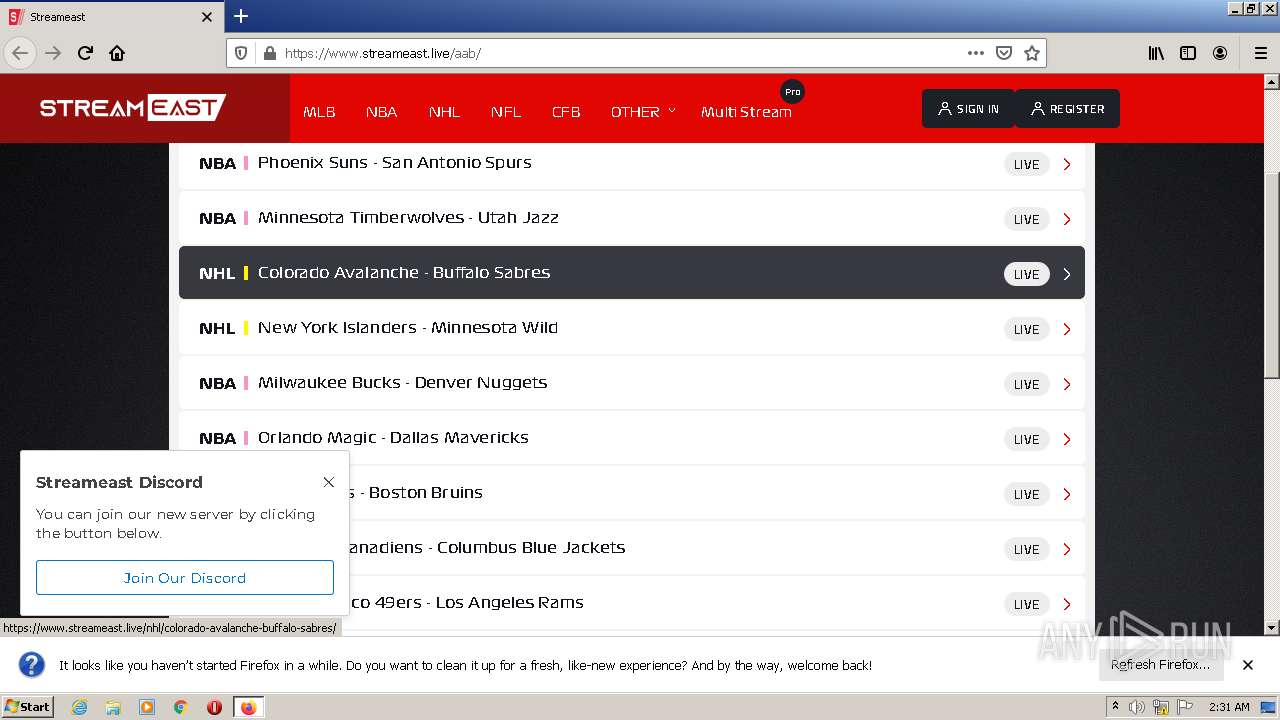Show hidden system tray icons
Screen dimensions: 1280x720
pyautogui.click(x=1115, y=707)
